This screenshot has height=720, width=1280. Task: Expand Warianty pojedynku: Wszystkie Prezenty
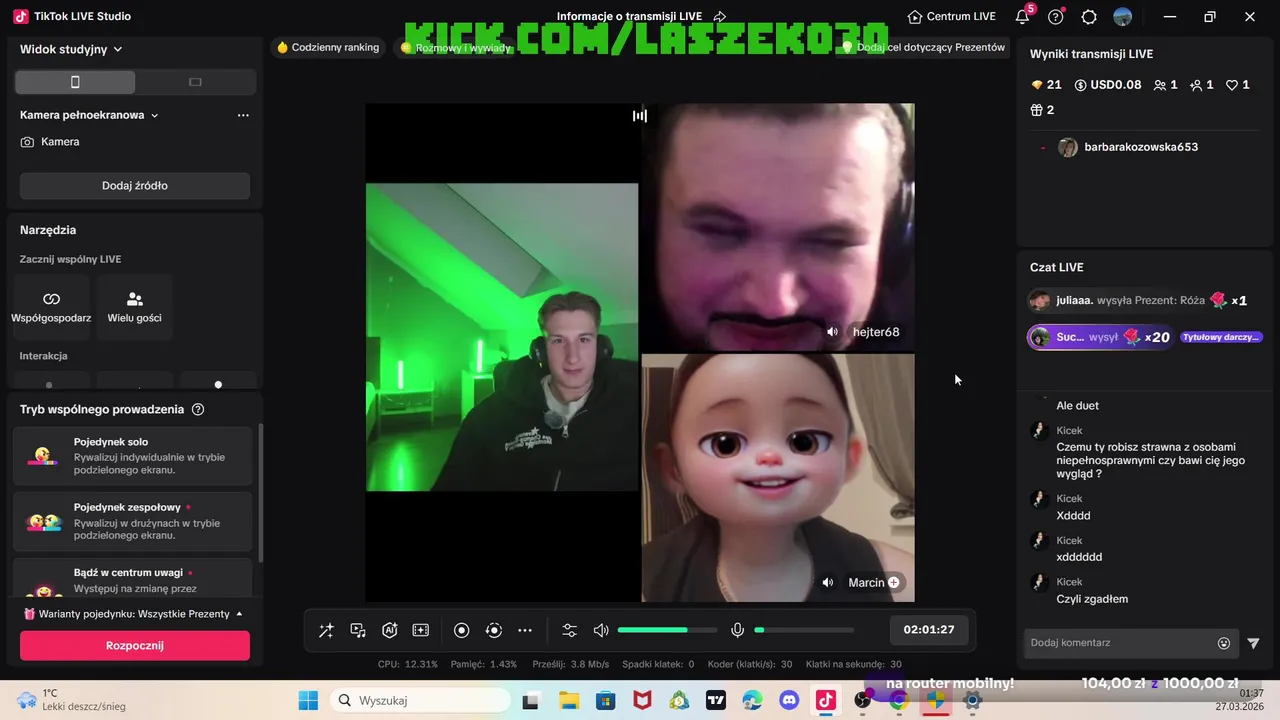point(134,614)
